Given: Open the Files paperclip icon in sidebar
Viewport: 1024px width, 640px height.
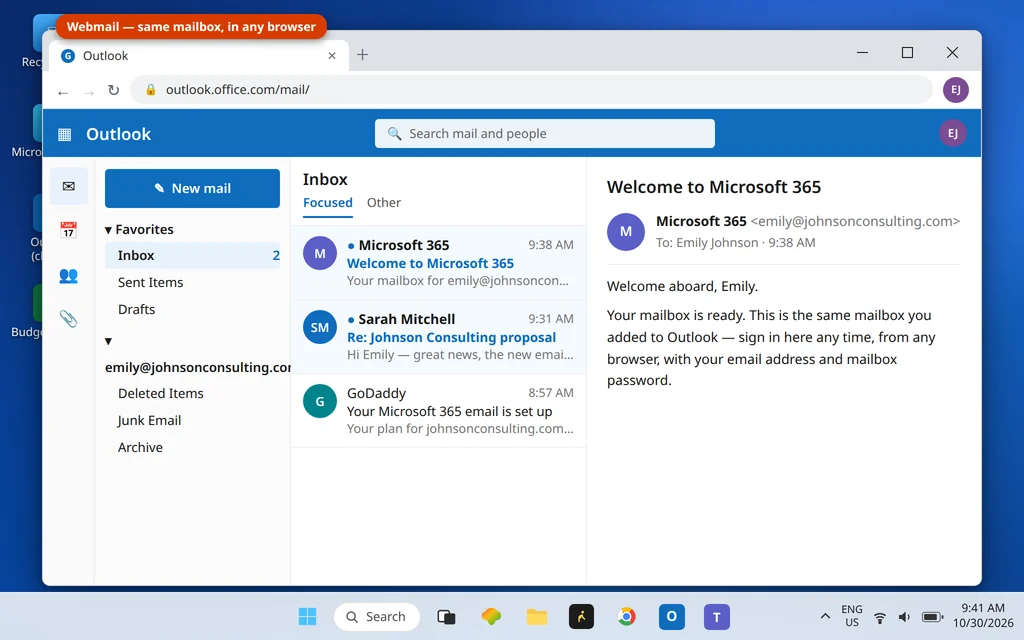Looking at the screenshot, I should [69, 319].
